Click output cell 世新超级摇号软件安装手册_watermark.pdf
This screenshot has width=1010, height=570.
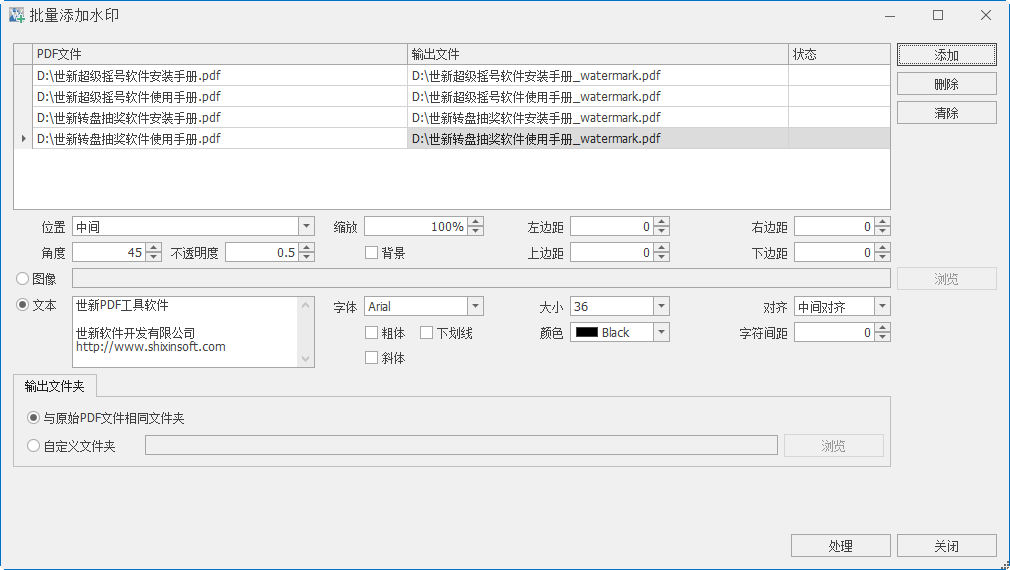coord(598,75)
